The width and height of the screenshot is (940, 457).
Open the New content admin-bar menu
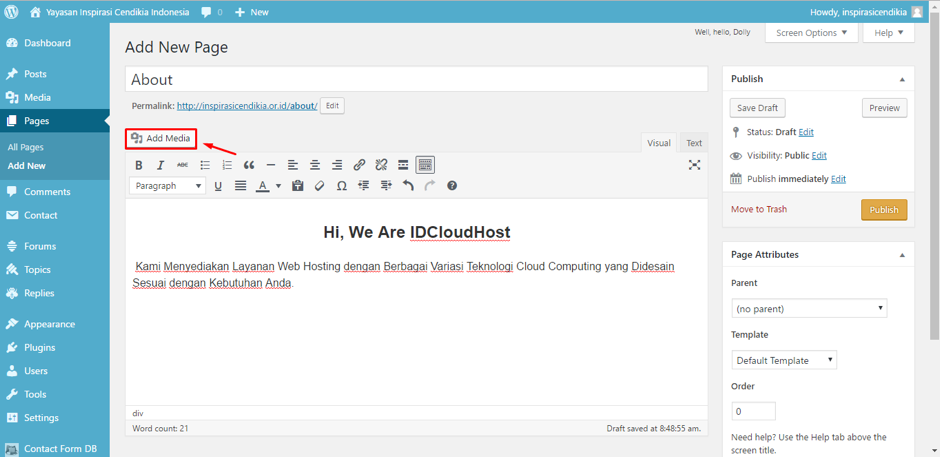point(252,11)
